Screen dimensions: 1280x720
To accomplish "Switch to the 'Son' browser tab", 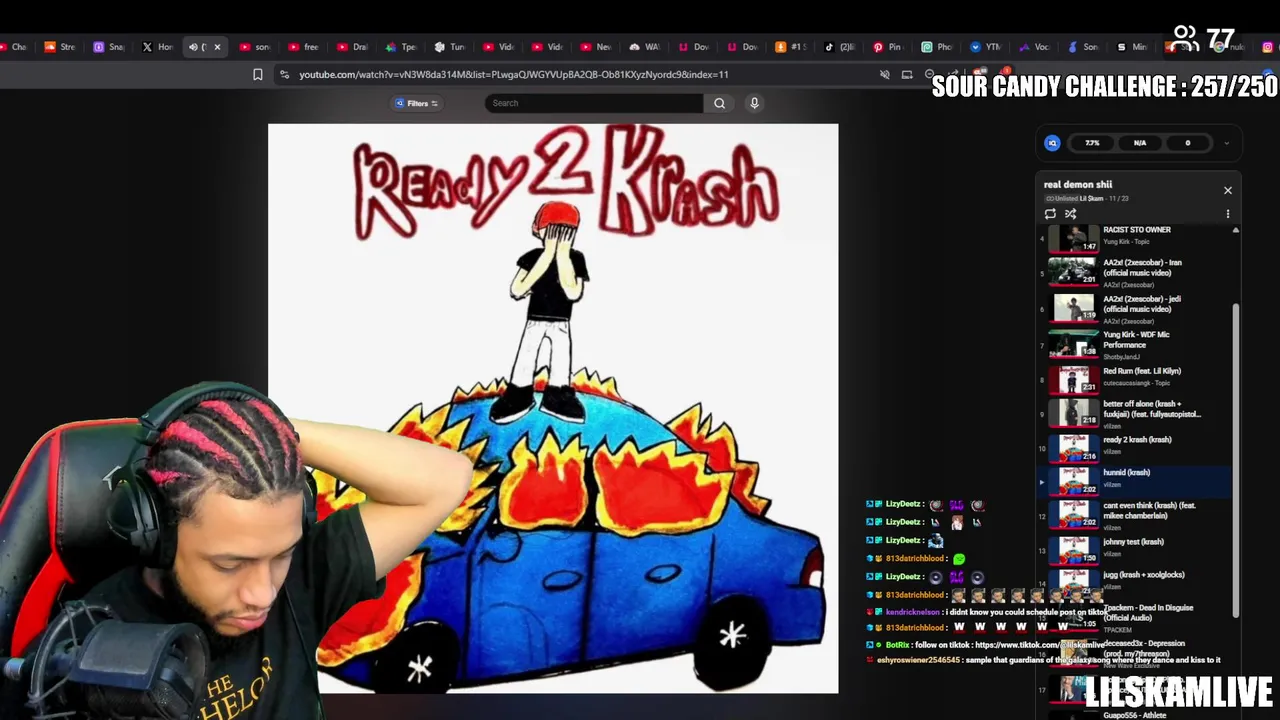I will 1083,47.
